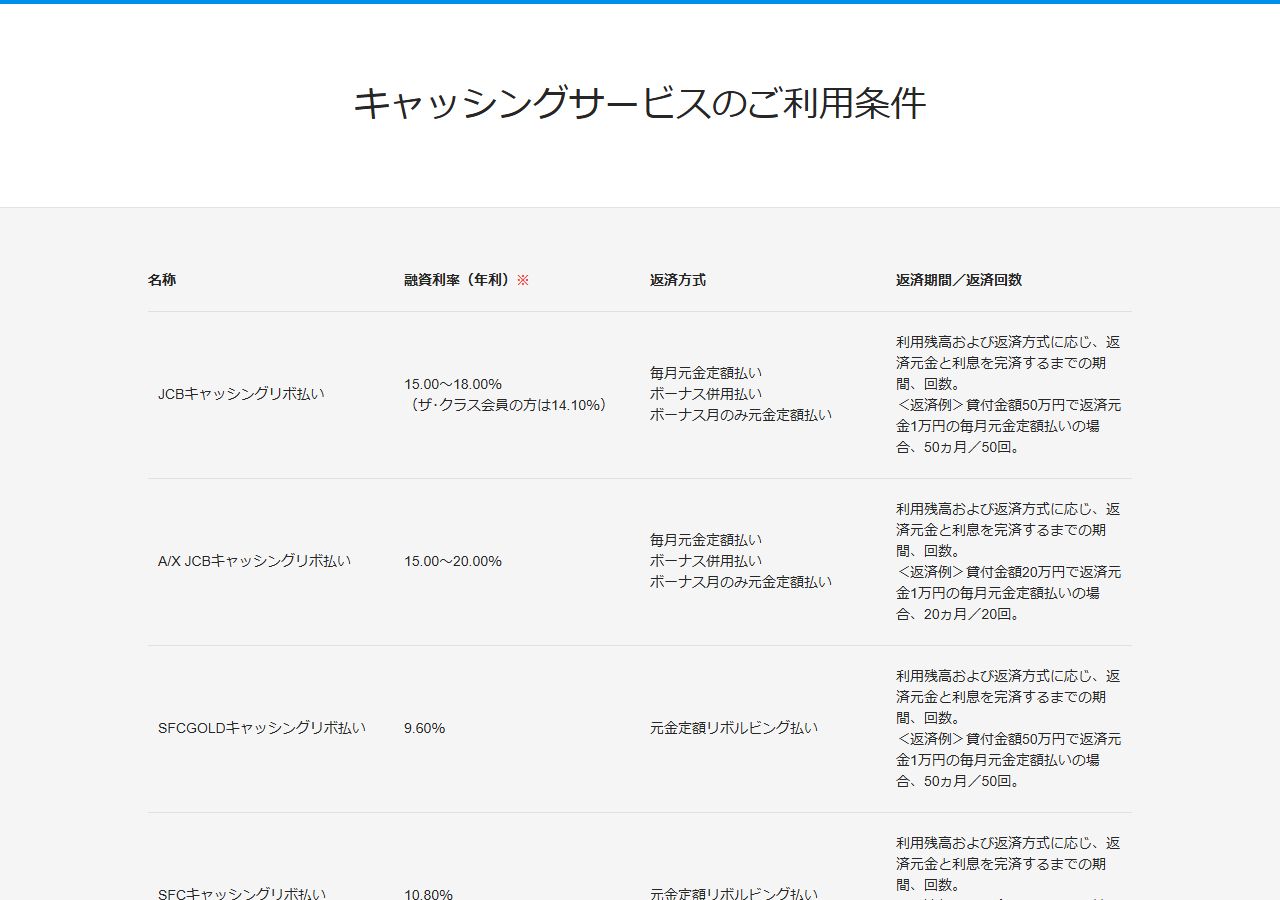
Task: Select the plain "JCBキャッシングリボ払い" name without A/X
Action: point(241,394)
